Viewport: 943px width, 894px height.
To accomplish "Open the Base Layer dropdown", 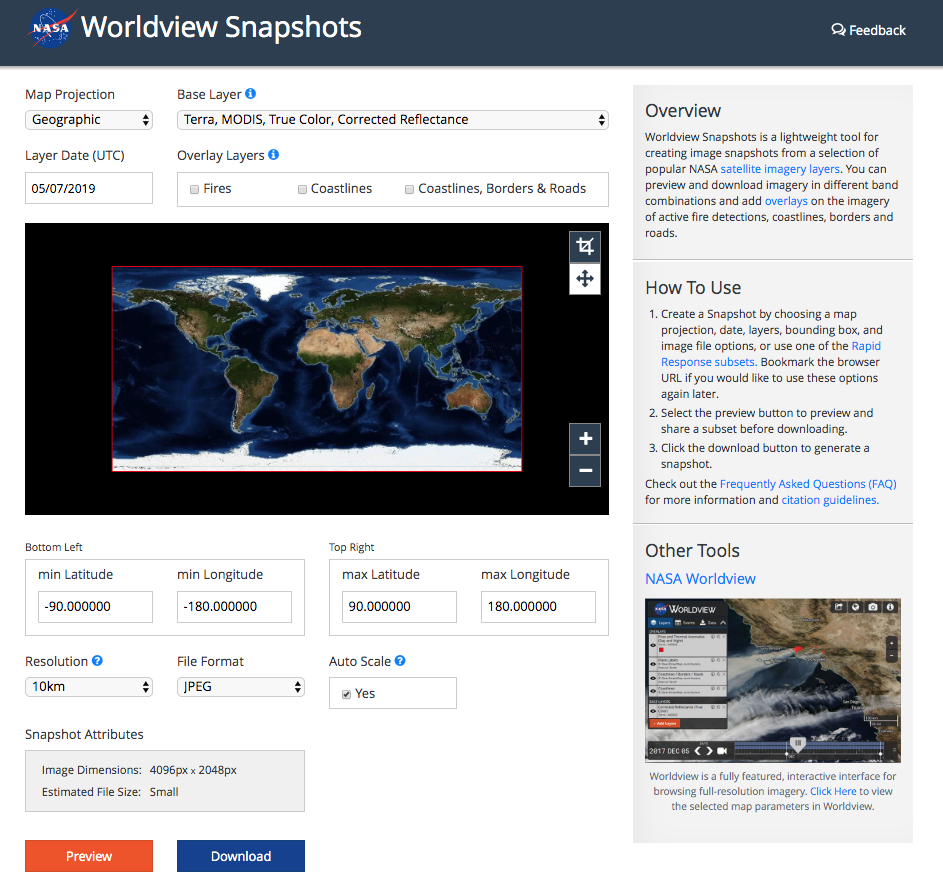I will tap(393, 120).
